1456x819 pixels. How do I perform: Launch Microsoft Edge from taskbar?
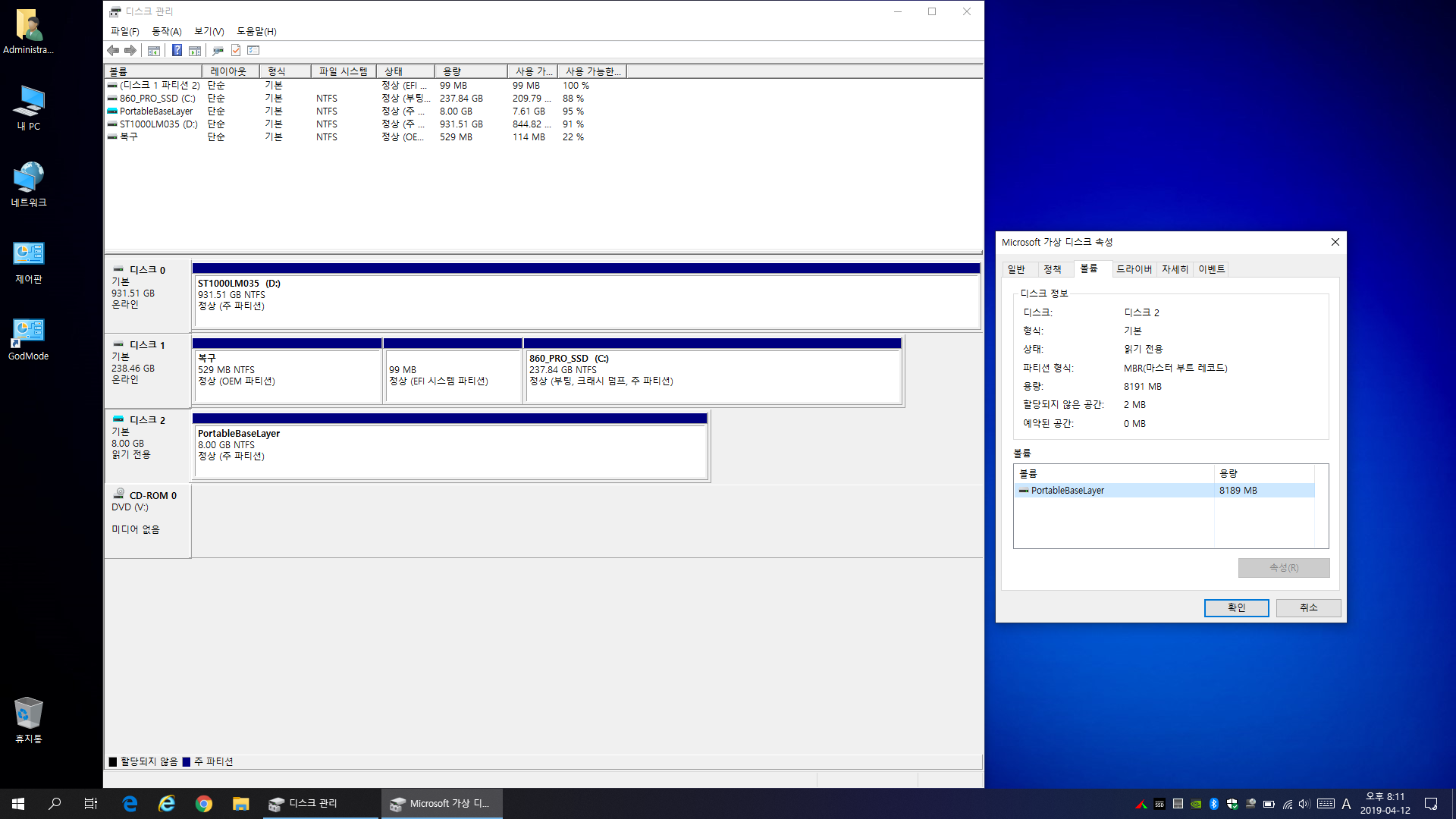(130, 804)
